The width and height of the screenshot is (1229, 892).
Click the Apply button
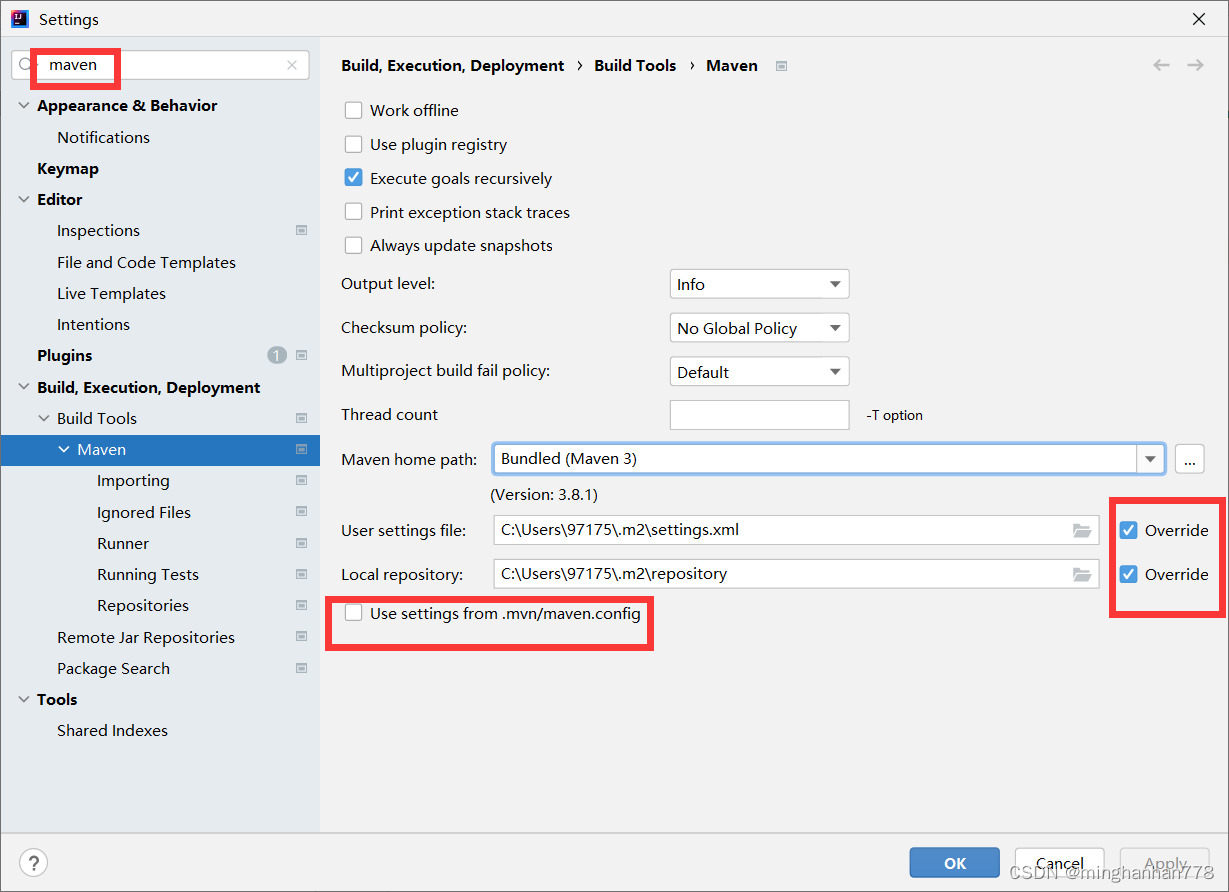(1165, 863)
